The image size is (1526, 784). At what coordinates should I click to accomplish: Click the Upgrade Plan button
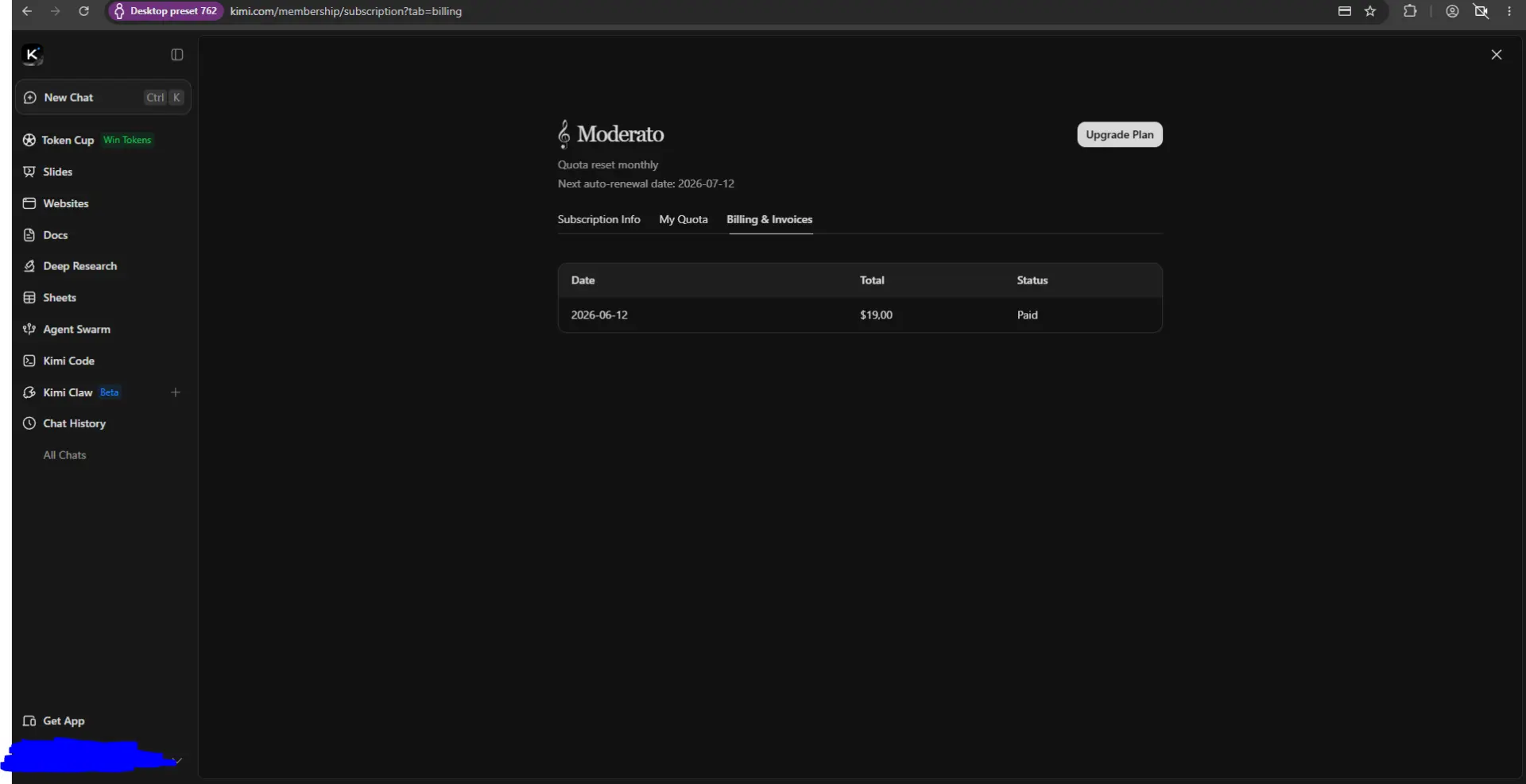pos(1119,134)
